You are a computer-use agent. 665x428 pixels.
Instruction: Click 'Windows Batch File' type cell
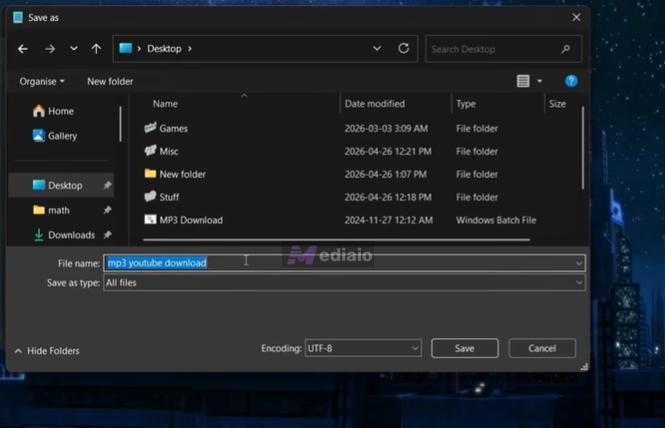(496, 220)
